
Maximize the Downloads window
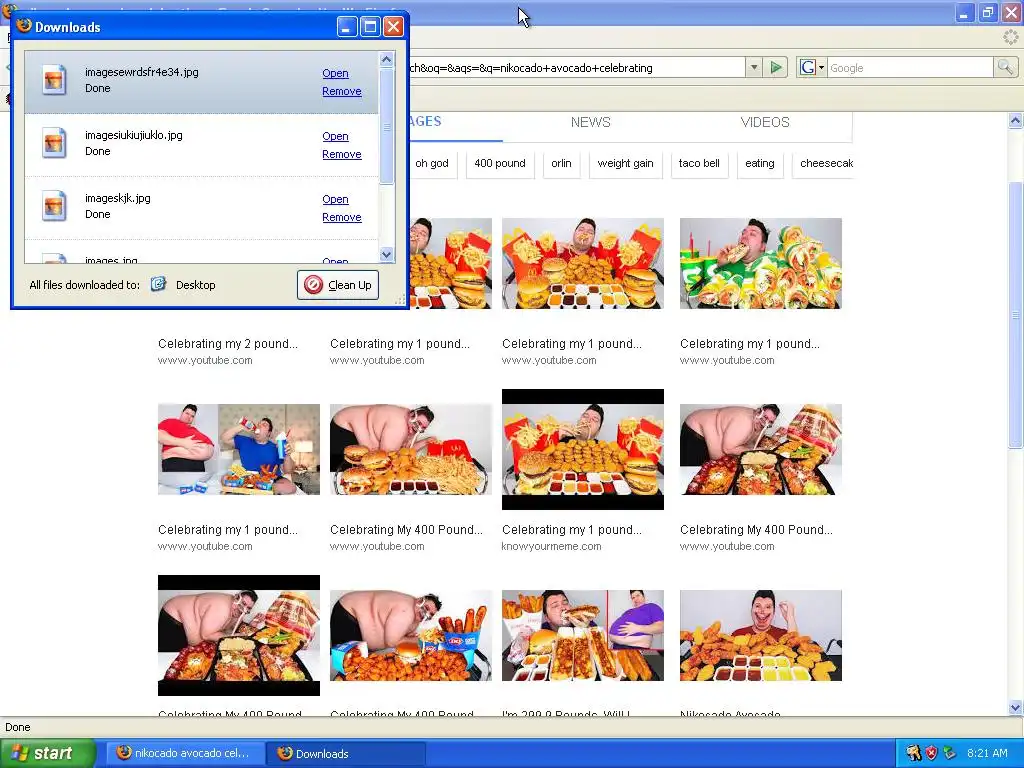370,27
